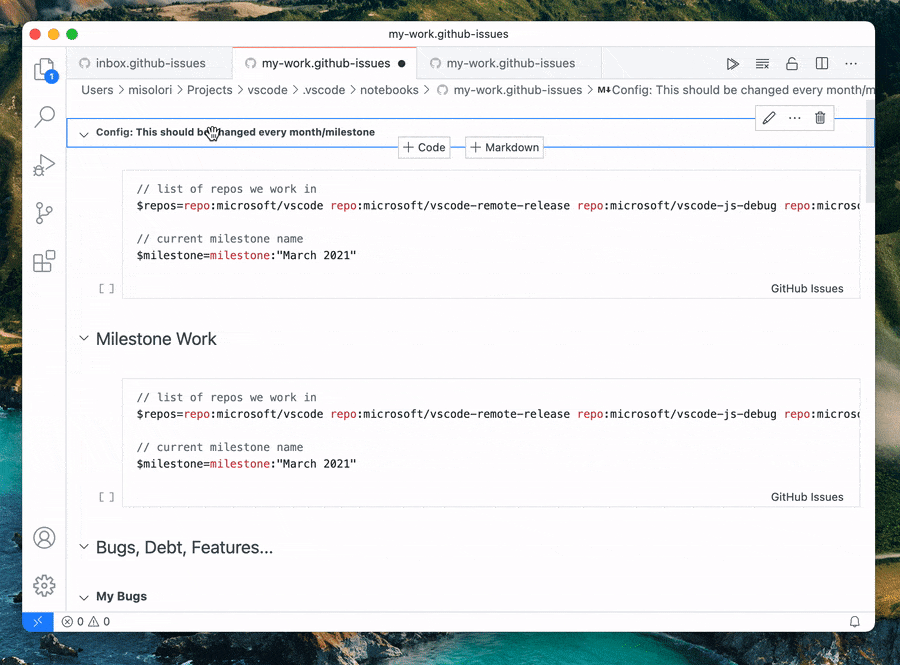
Task: Insert a new Code cell
Action: click(x=424, y=147)
